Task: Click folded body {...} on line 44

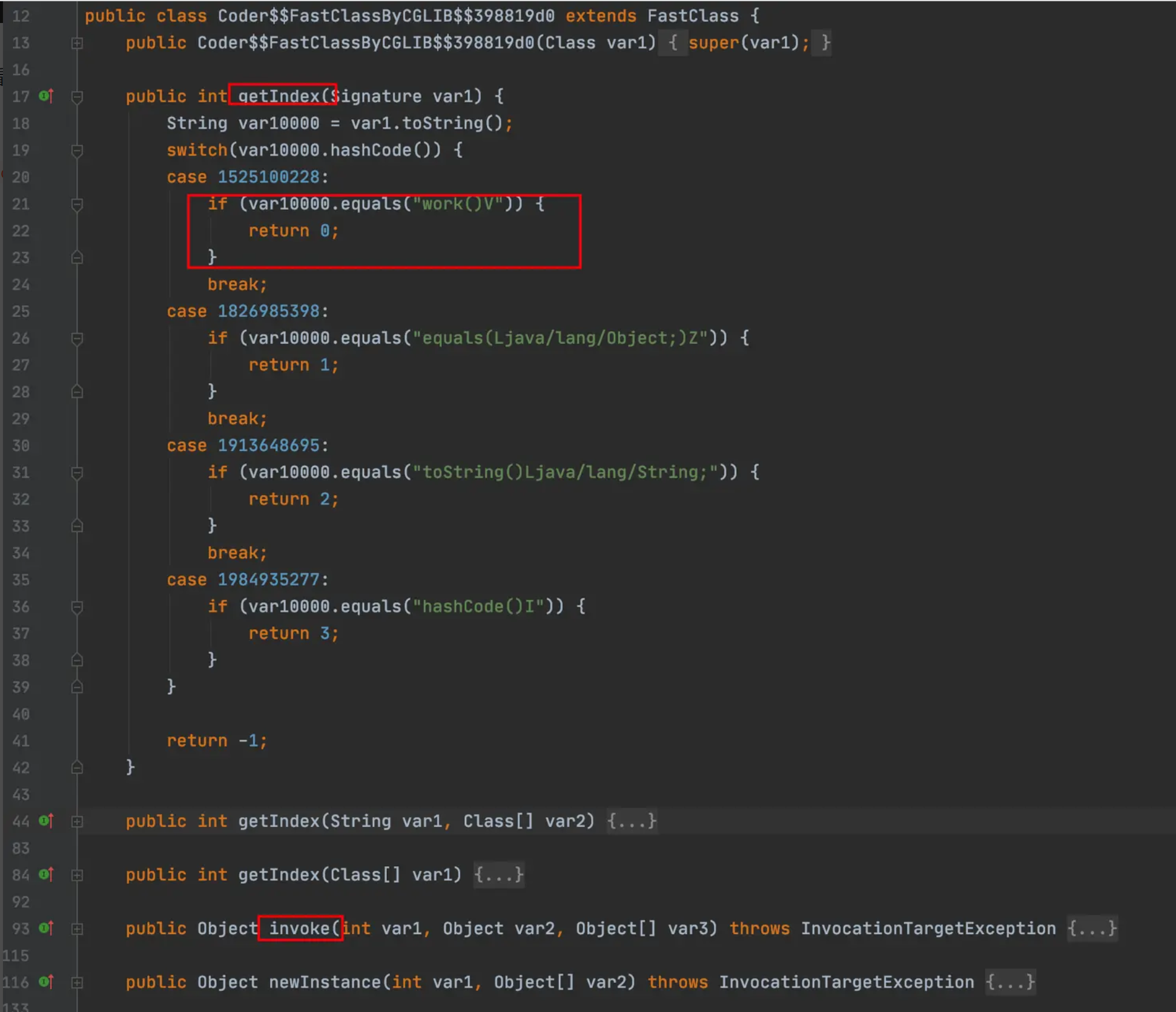Action: (x=632, y=821)
